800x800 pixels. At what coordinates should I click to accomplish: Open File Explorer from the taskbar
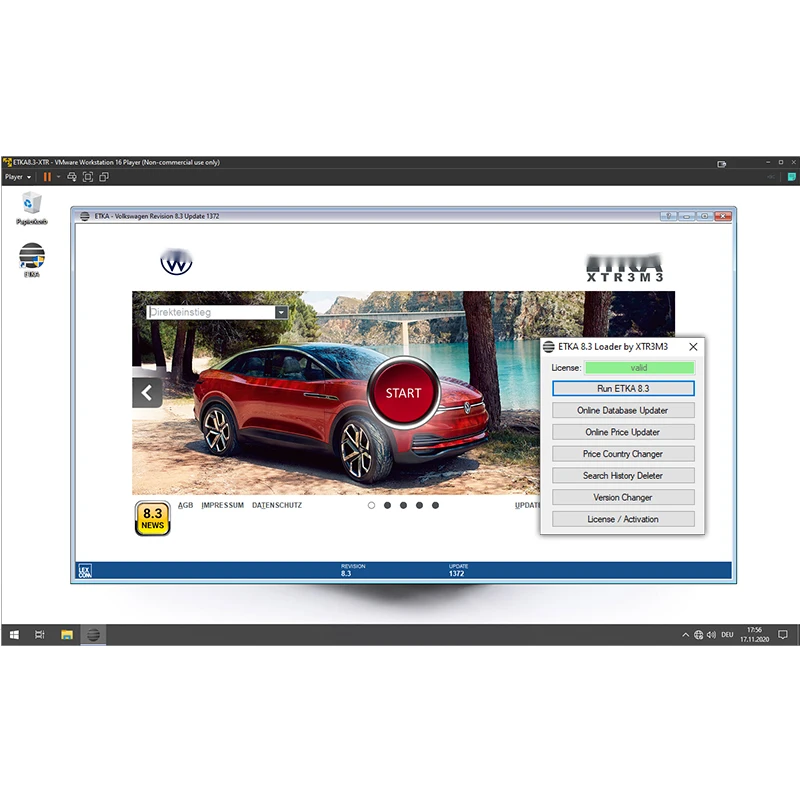point(67,635)
